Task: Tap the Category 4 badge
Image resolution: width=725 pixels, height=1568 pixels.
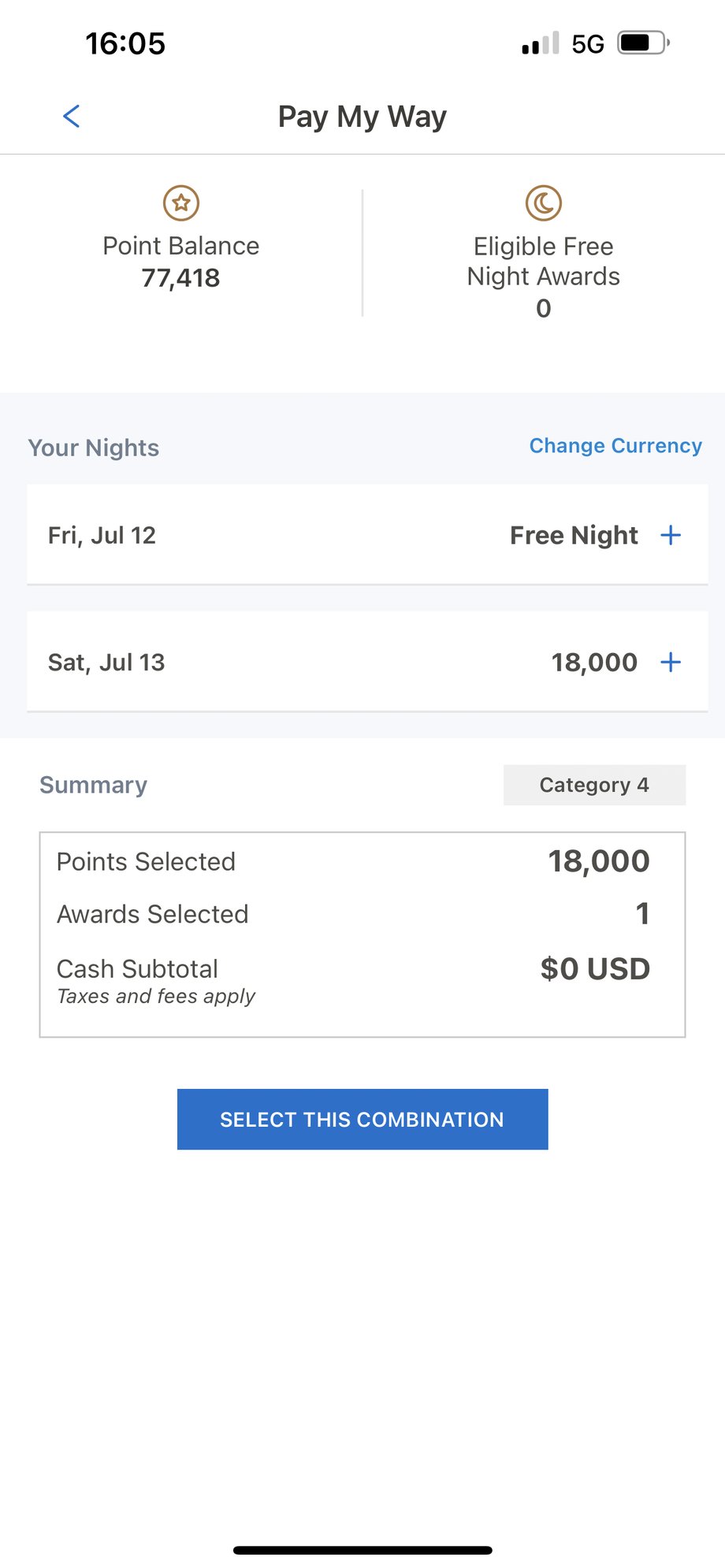Action: pos(595,785)
